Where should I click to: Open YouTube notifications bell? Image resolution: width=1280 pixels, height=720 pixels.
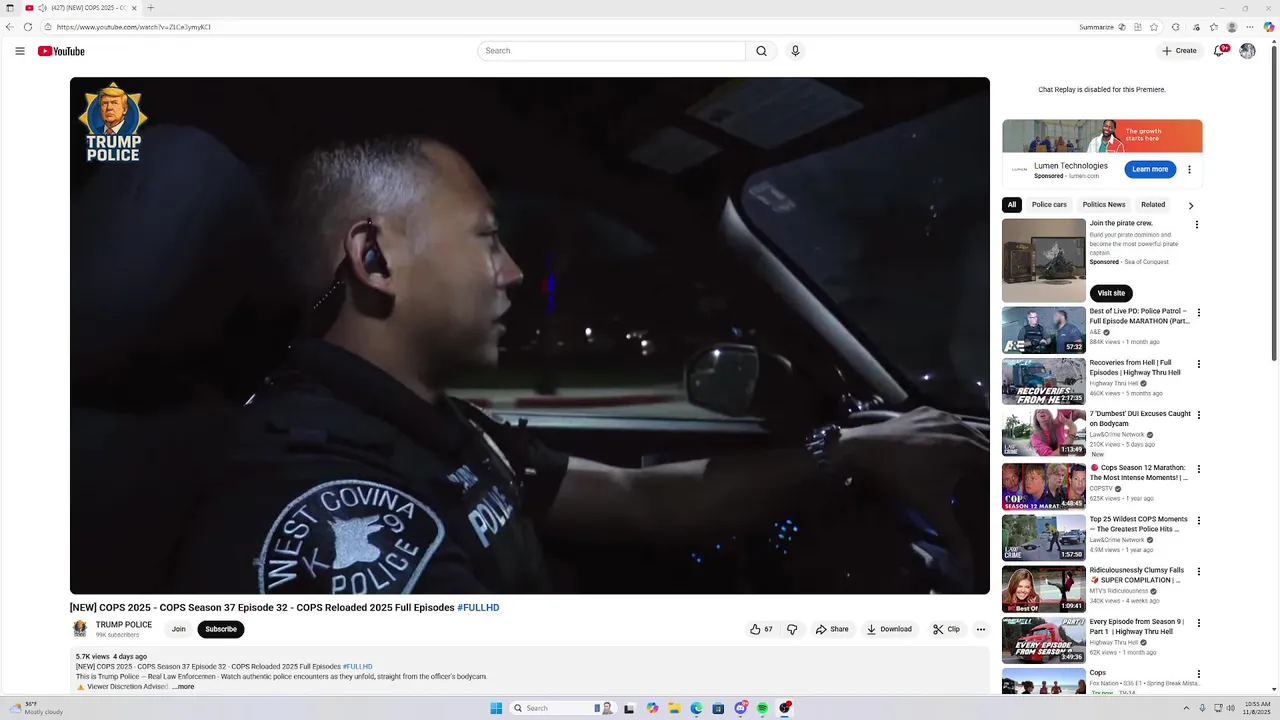point(1218,51)
